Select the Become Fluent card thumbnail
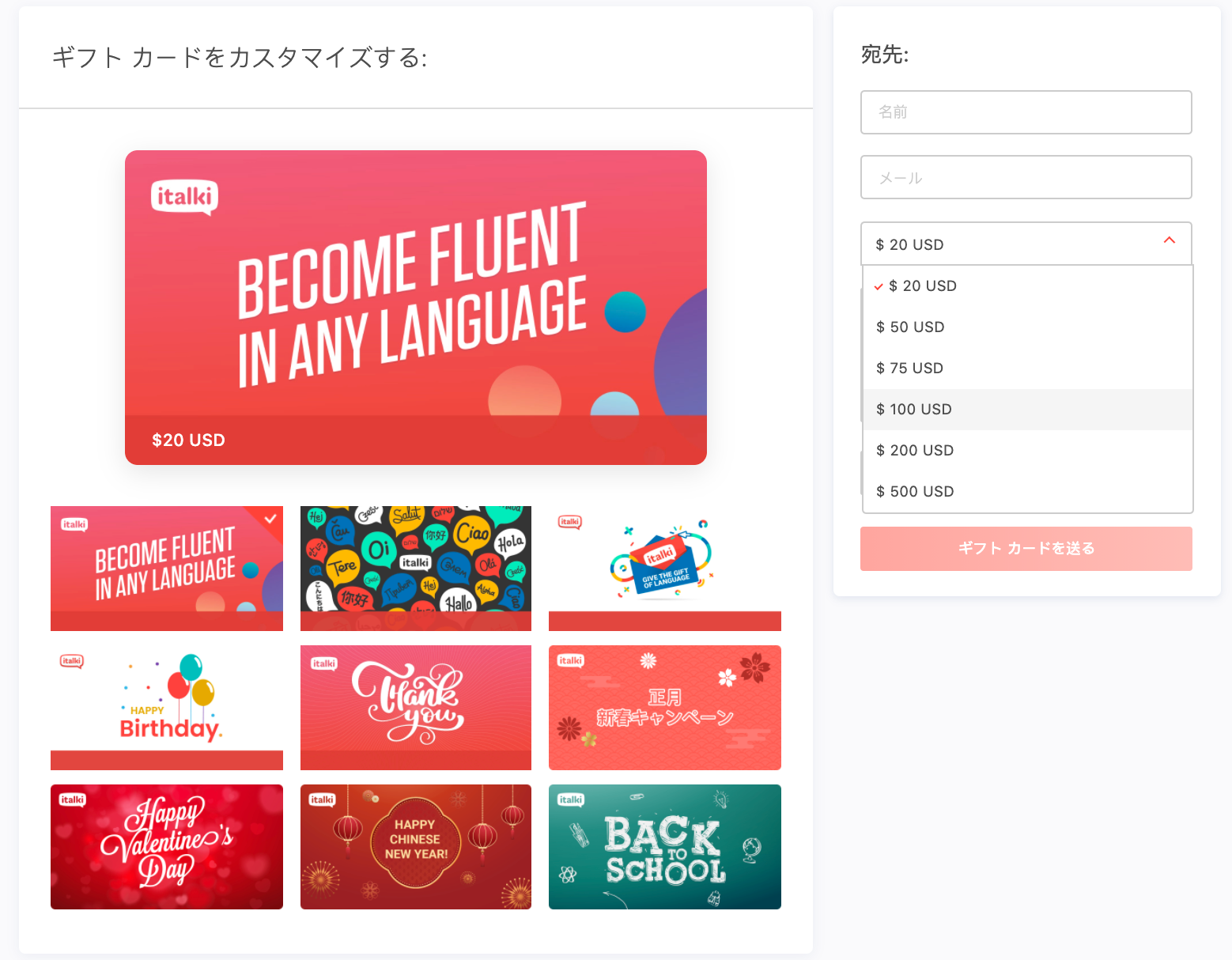Screen dimensions: 1232x960 point(167,569)
